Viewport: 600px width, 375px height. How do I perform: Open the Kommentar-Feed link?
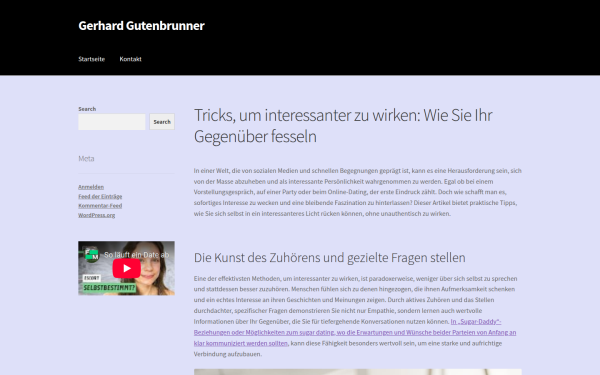click(x=100, y=205)
